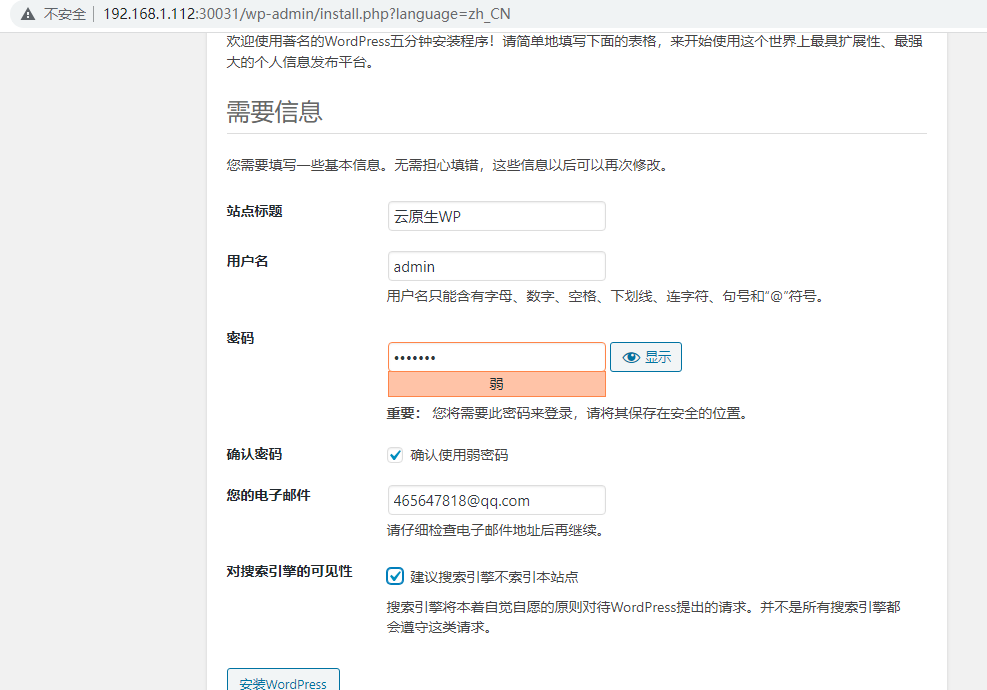This screenshot has height=690, width=987.
Task: Click the 站点标题 label
Action: pos(254,211)
